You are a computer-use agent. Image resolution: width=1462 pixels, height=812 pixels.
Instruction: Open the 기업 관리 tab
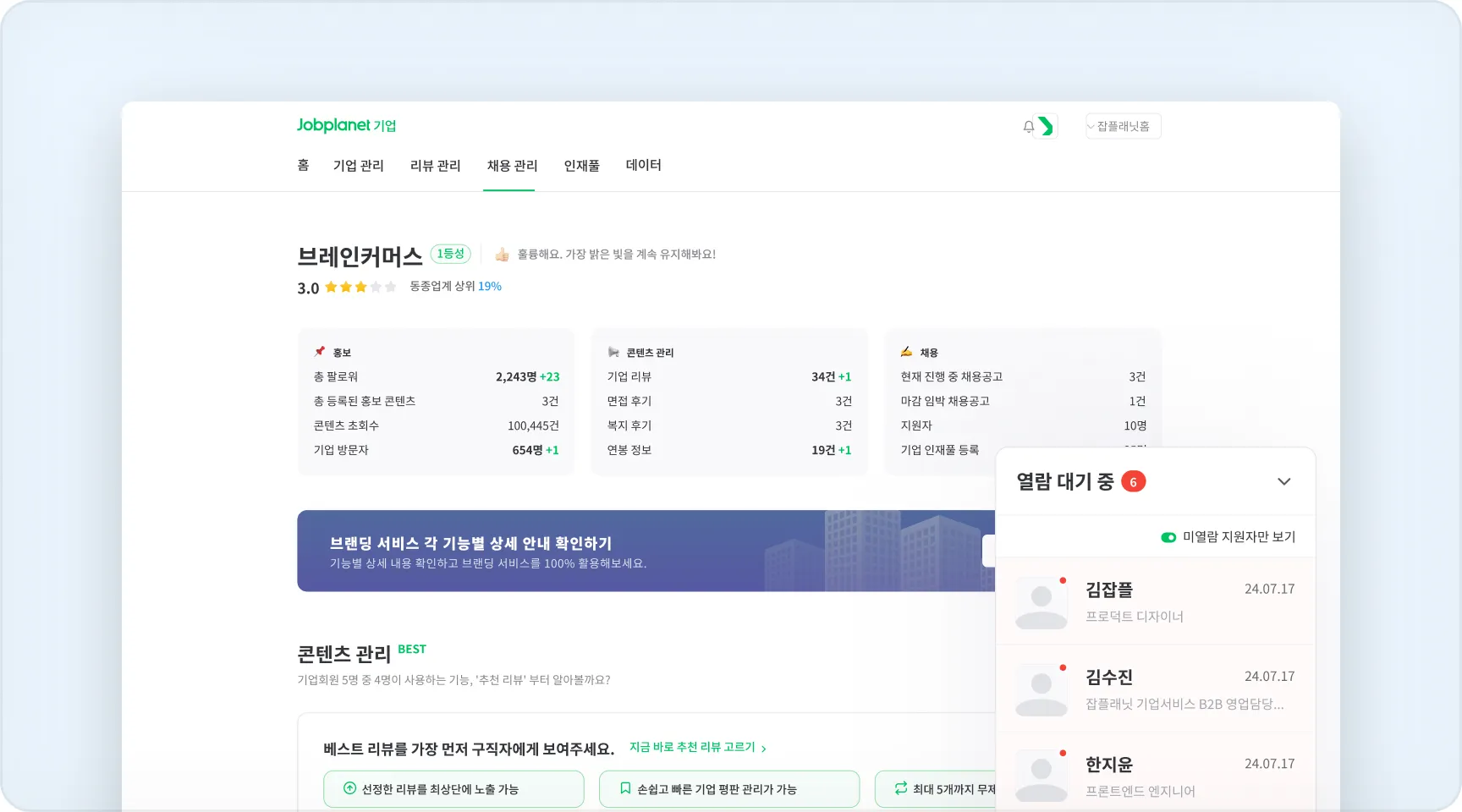coord(359,166)
